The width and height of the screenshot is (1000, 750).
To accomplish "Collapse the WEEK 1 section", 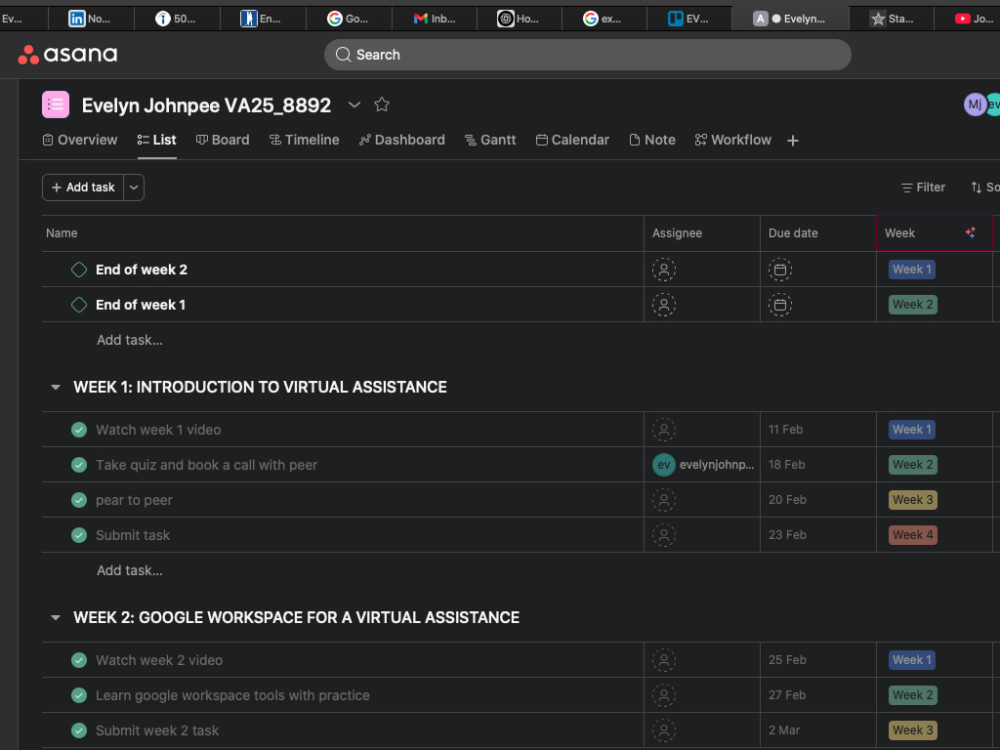I will coord(55,387).
